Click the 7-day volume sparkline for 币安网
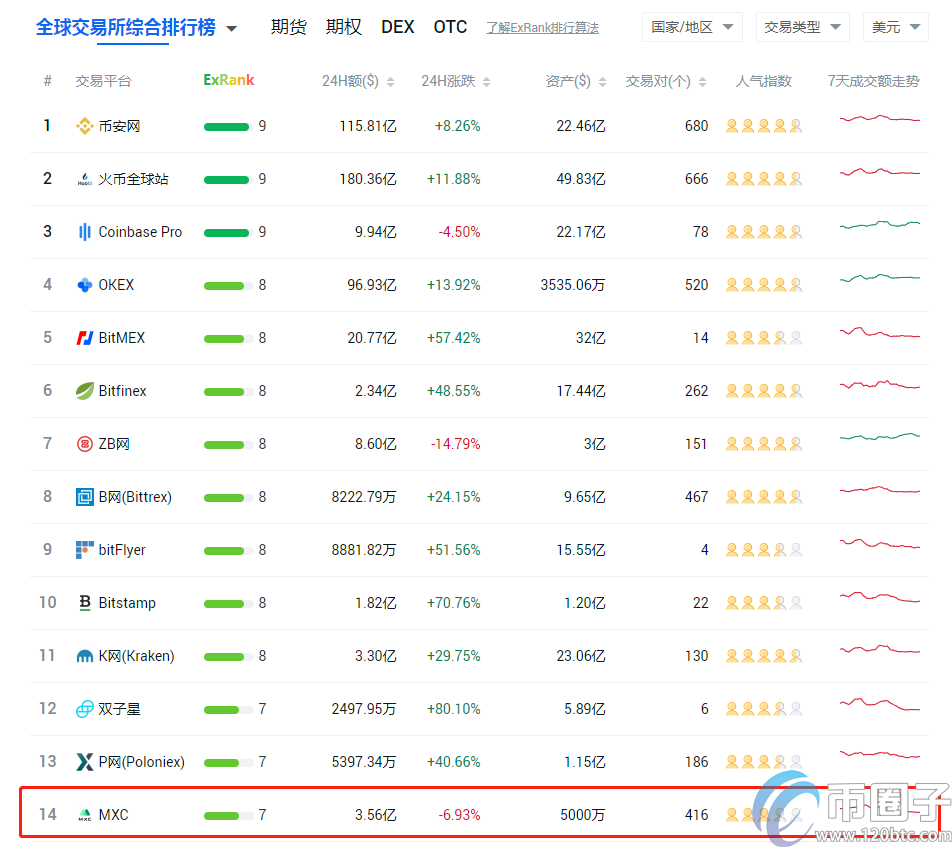952x847 pixels. (880, 118)
